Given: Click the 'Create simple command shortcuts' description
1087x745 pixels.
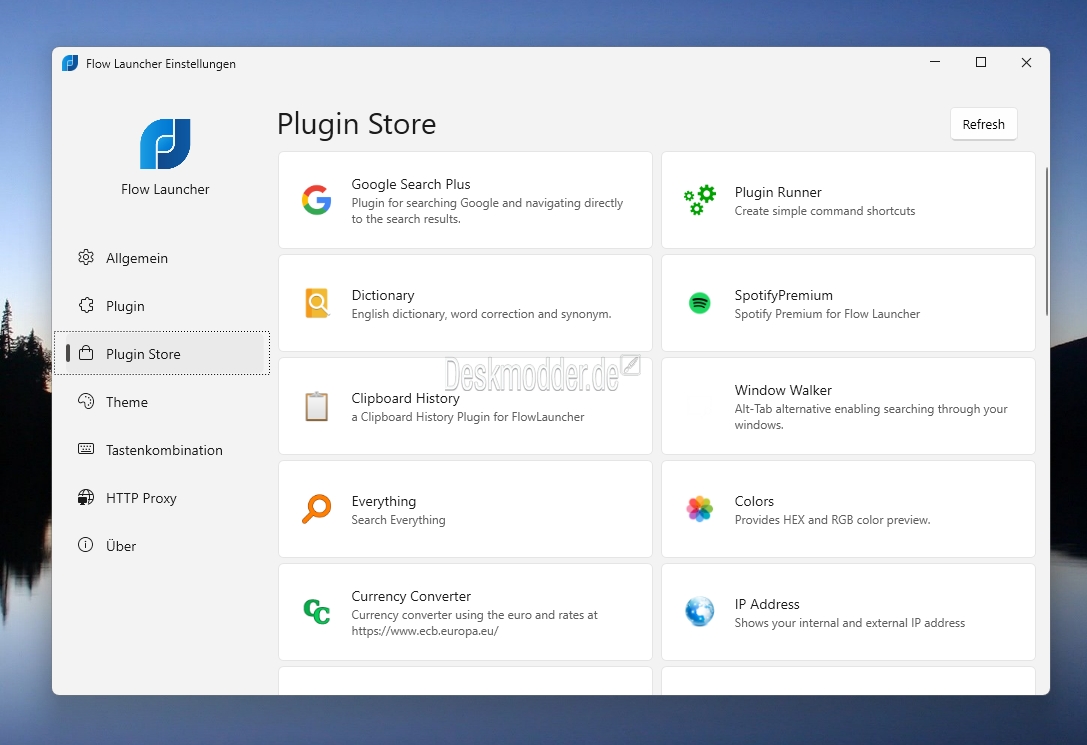Looking at the screenshot, I should pos(825,211).
